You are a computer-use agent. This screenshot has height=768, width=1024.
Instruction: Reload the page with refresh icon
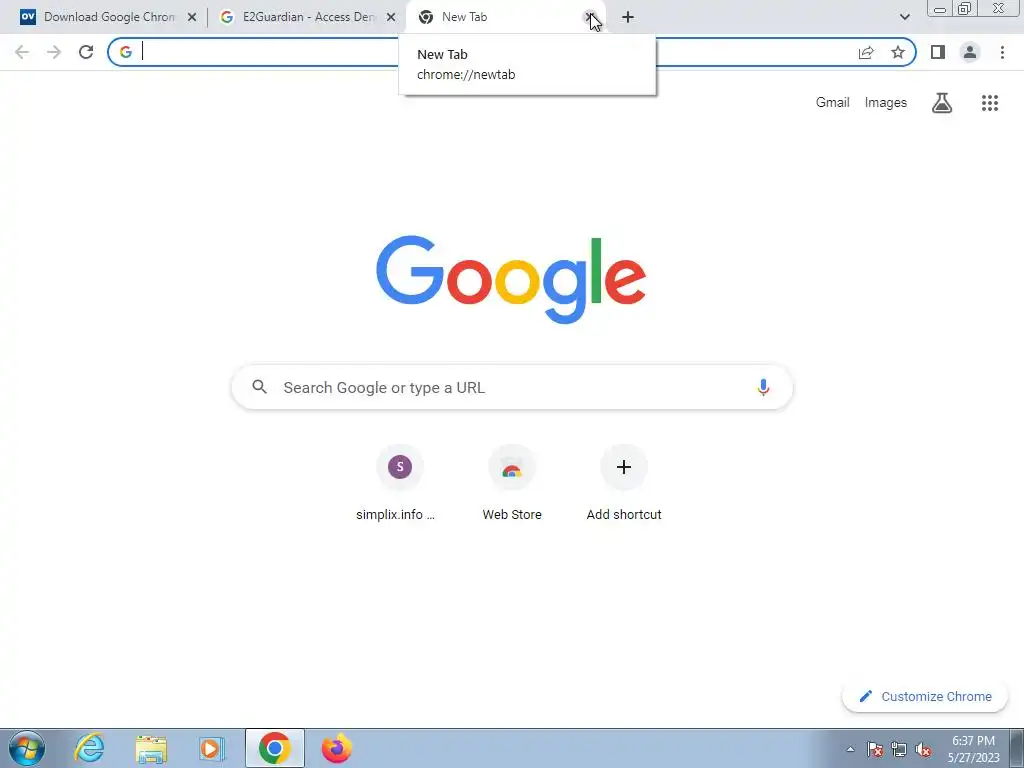coord(86,52)
